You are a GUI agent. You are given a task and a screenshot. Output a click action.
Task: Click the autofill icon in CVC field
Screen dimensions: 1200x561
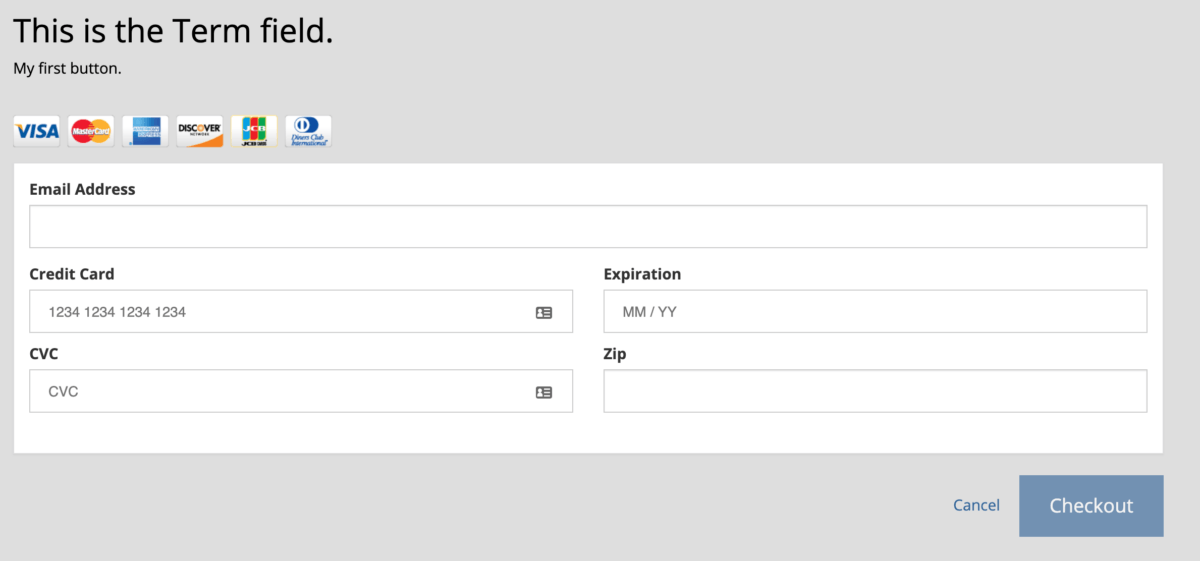click(544, 393)
